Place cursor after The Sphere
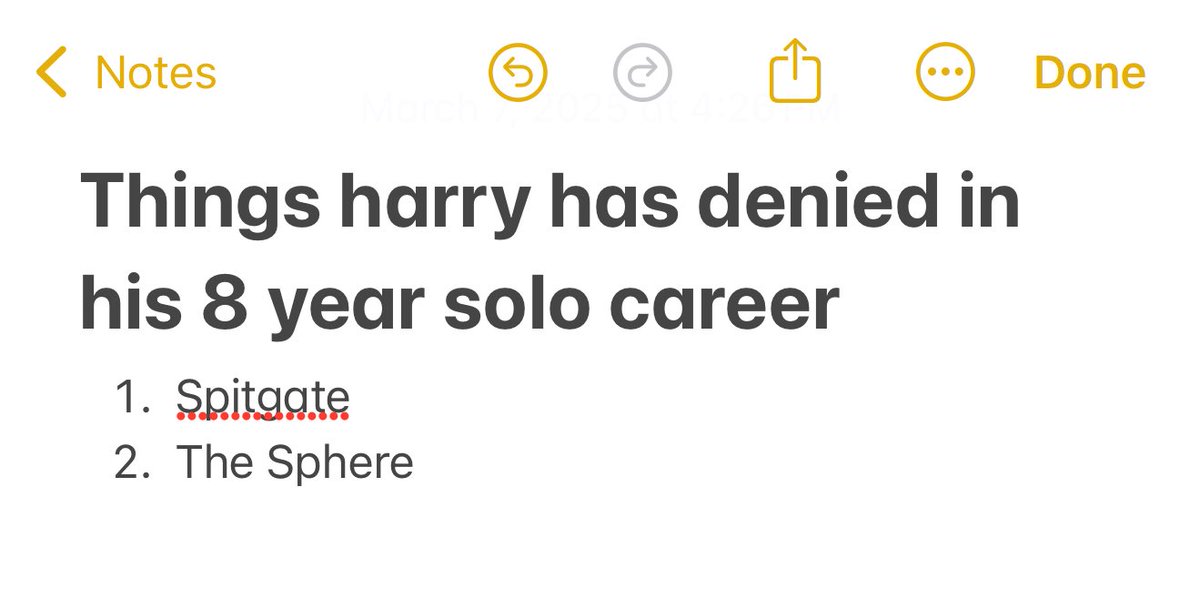1200x609 pixels. (x=416, y=463)
